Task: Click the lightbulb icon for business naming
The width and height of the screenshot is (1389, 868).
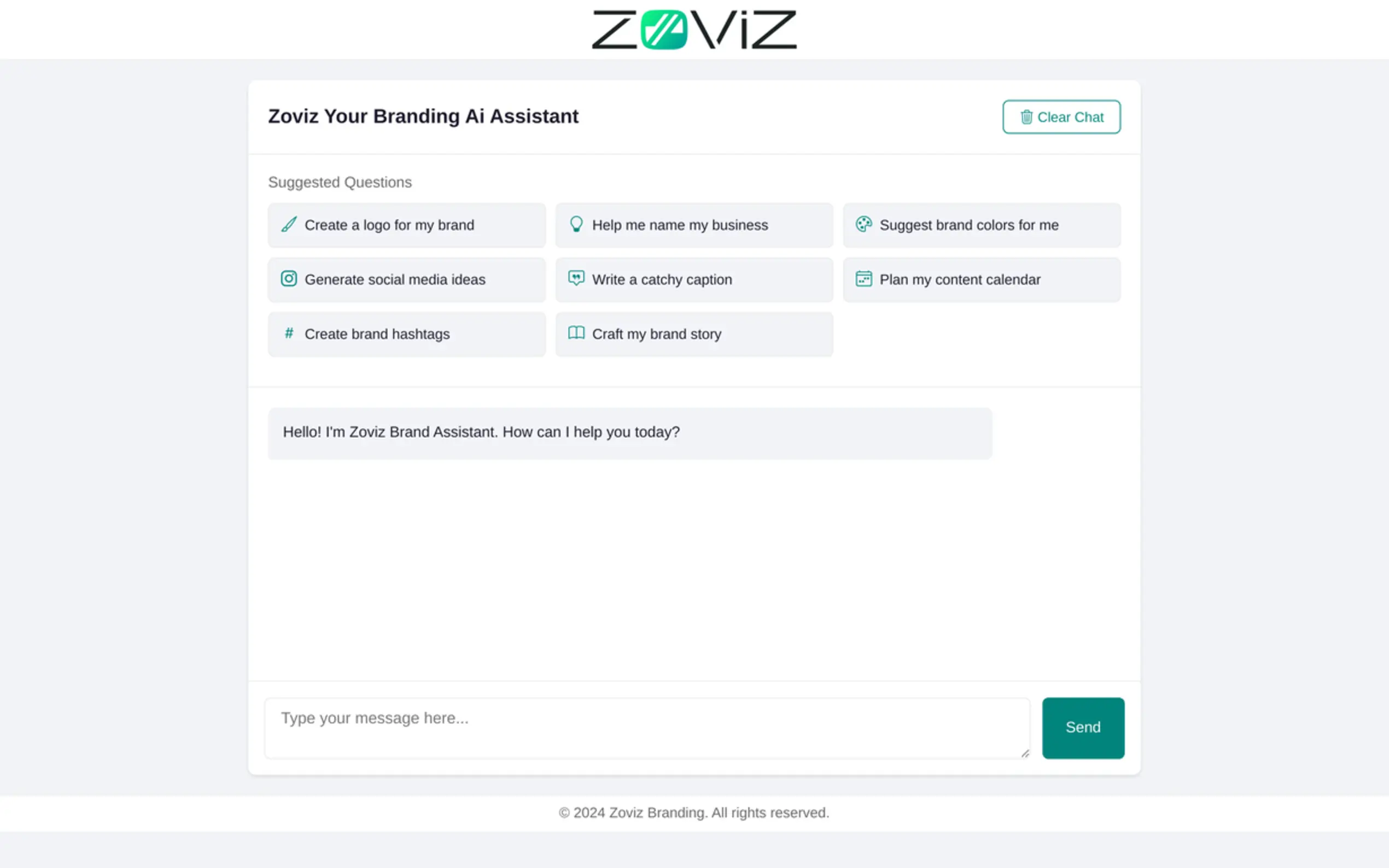Action: (576, 225)
